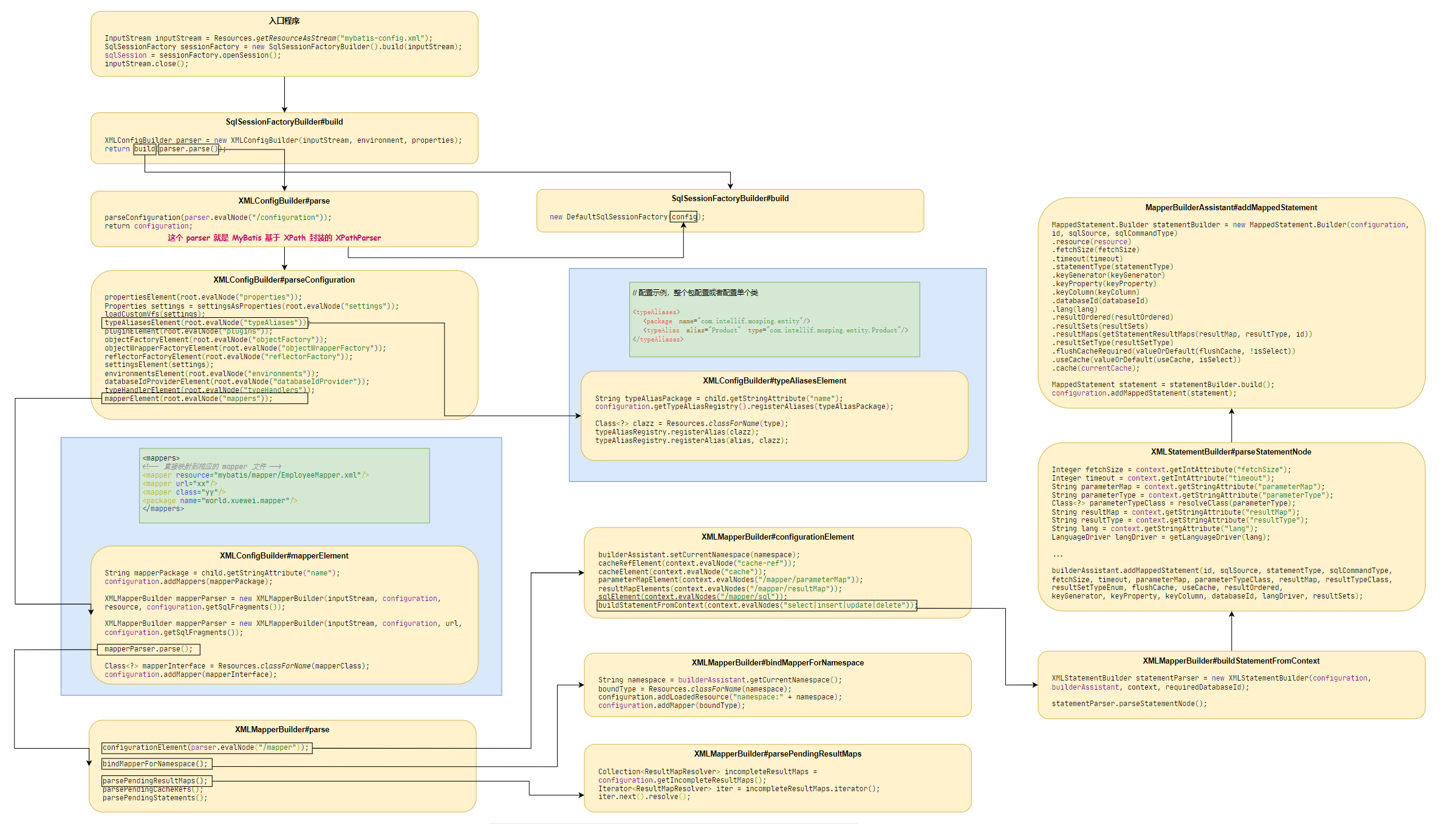
Task: Select the boxed bindMapperForNamespace() call
Action: (157, 764)
